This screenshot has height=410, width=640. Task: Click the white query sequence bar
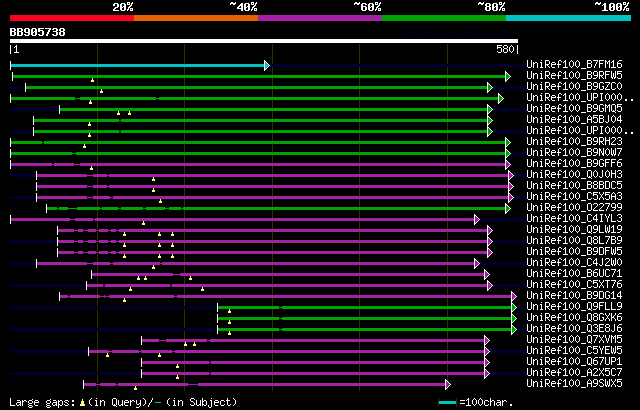(264, 41)
